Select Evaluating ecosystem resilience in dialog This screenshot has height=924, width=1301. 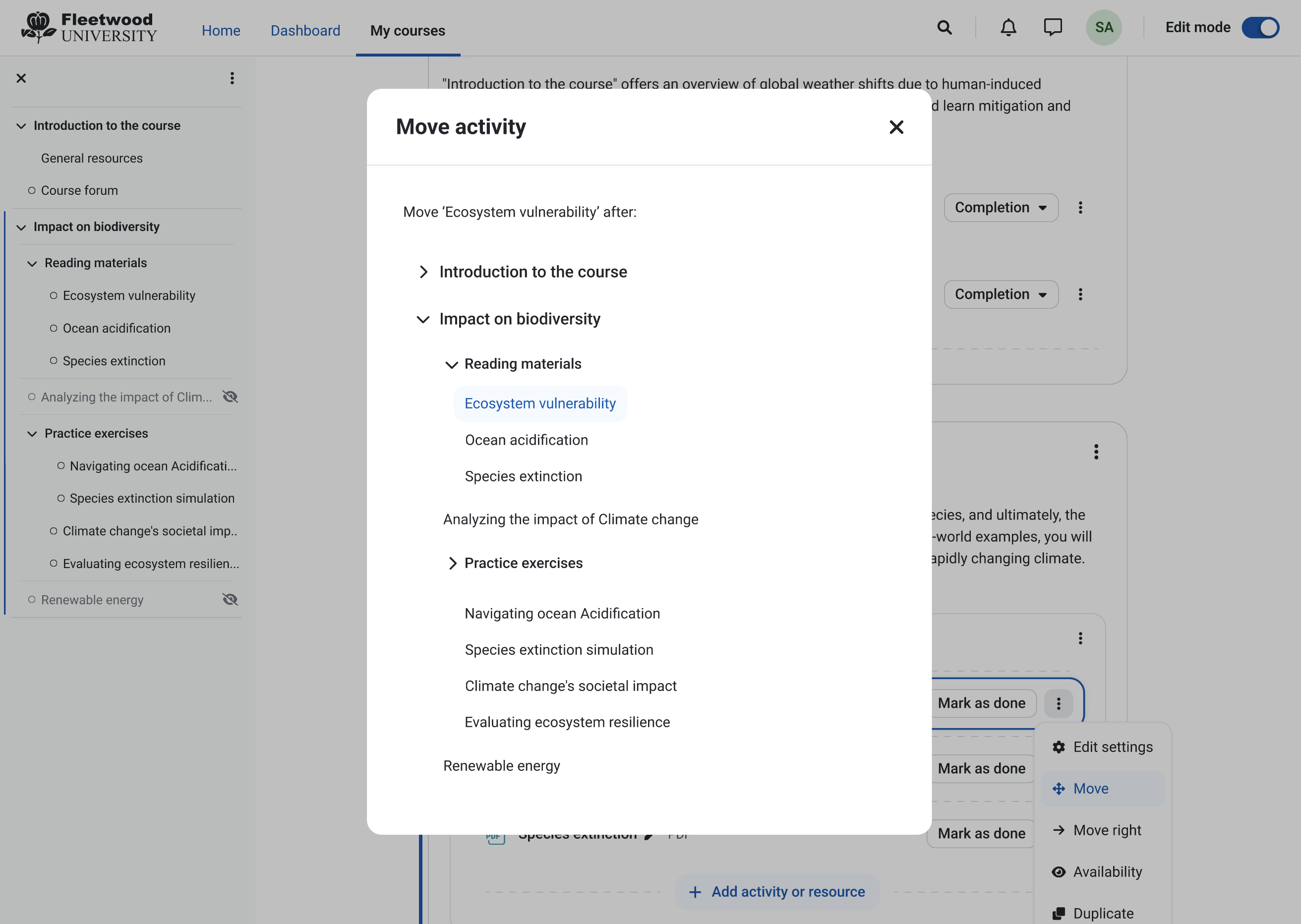tap(567, 722)
